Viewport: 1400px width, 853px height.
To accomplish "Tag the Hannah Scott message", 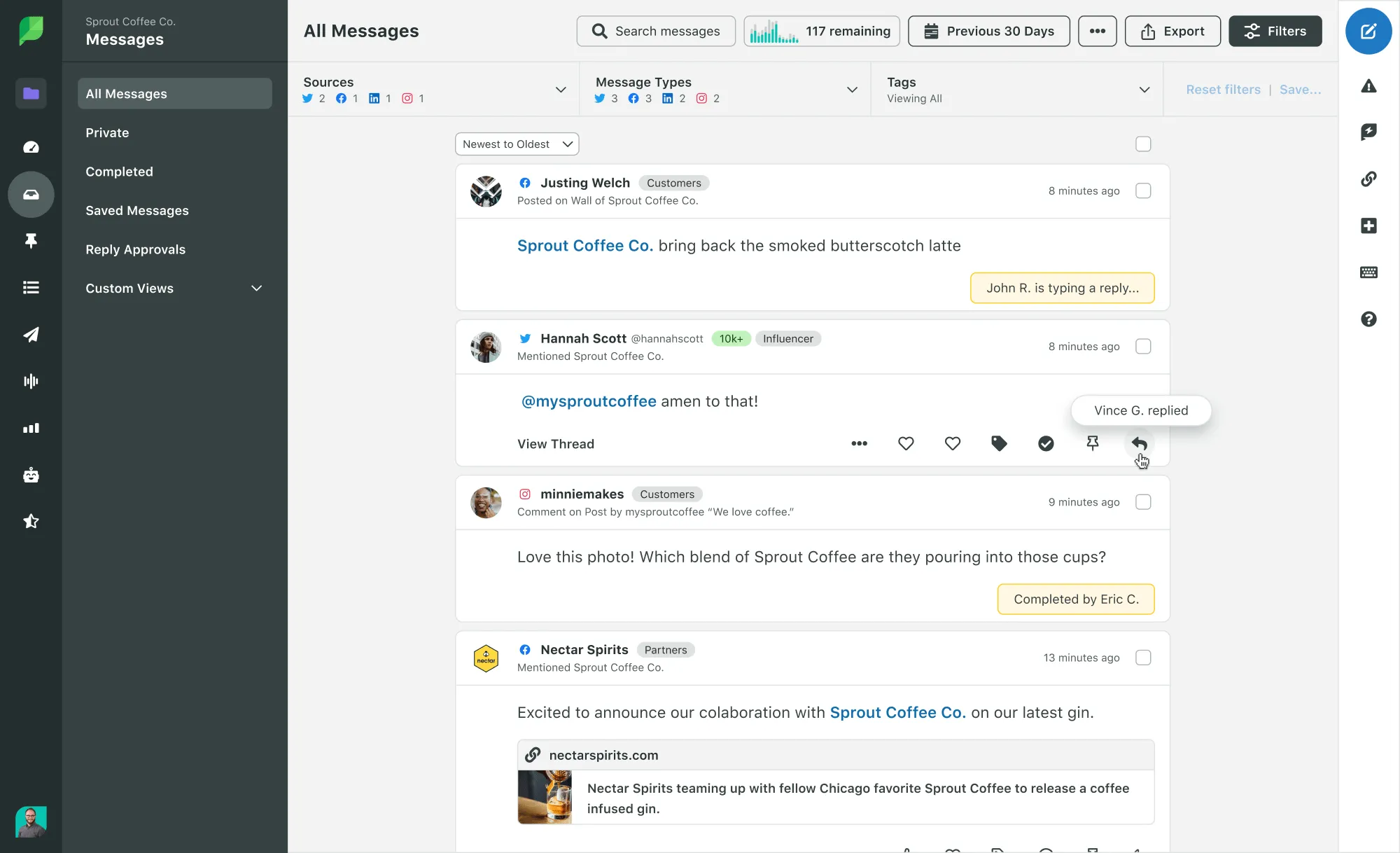I will pyautogui.click(x=999, y=443).
